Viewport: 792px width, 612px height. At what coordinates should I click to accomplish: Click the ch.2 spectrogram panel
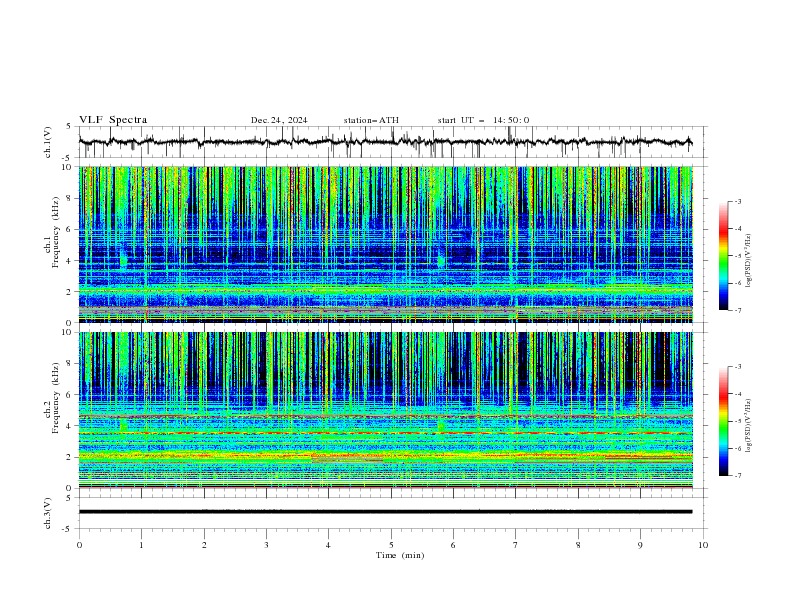tap(386, 410)
